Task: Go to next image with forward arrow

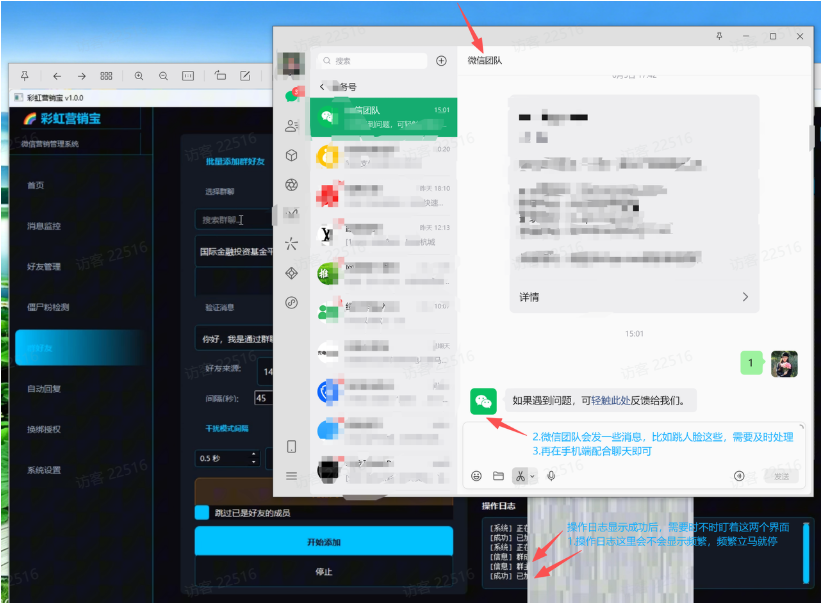Action: [81, 76]
